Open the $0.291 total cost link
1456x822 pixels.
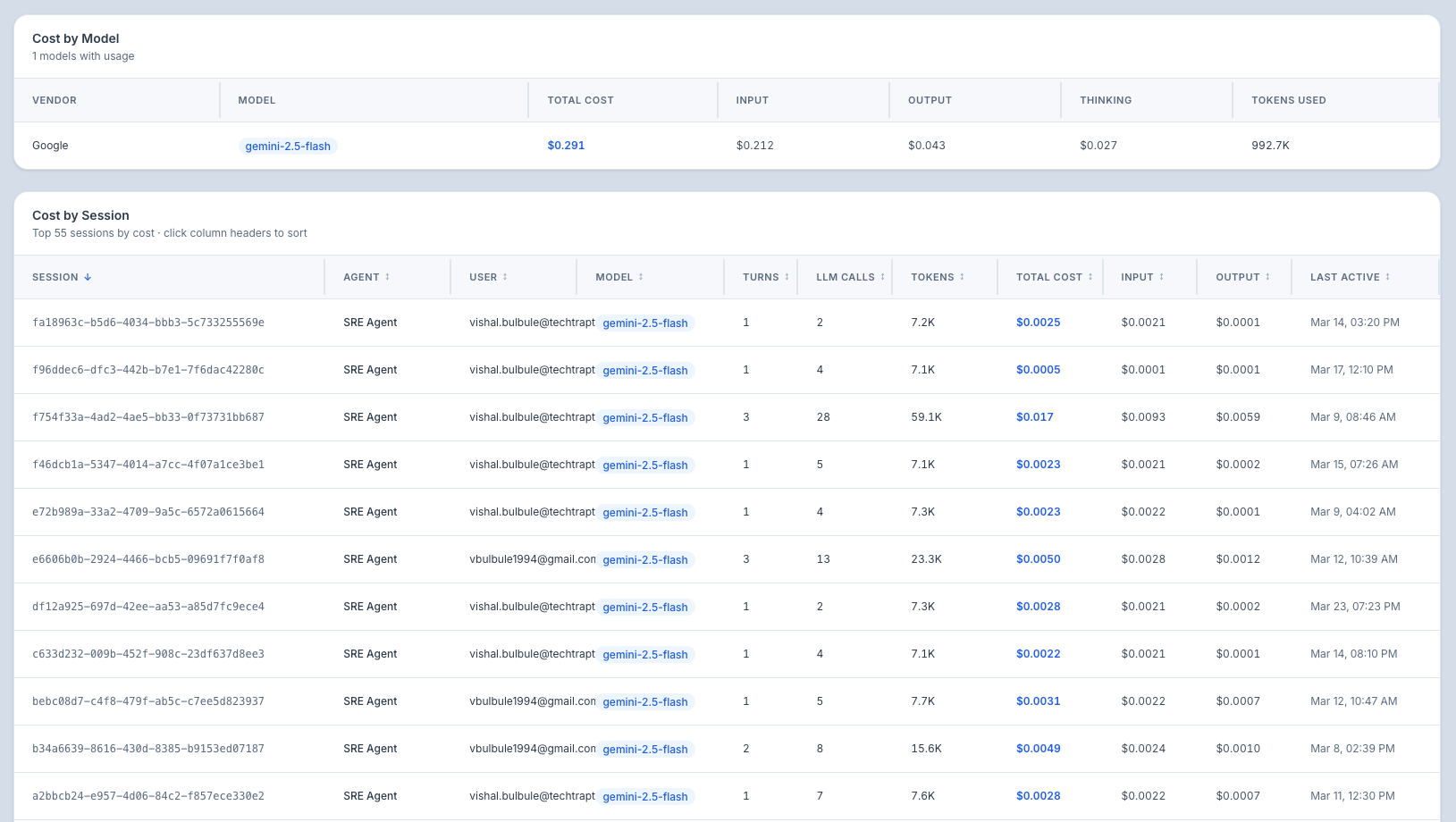coord(566,146)
